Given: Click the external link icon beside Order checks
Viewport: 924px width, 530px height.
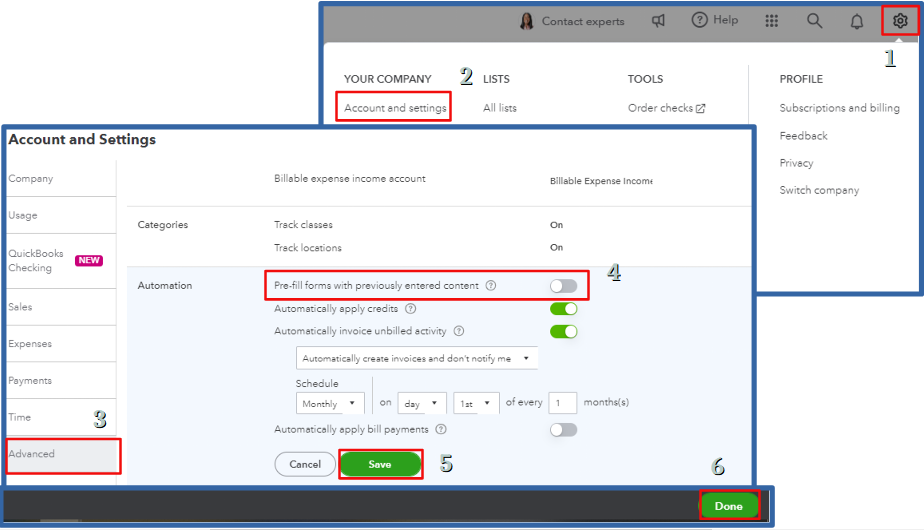Looking at the screenshot, I should (700, 108).
